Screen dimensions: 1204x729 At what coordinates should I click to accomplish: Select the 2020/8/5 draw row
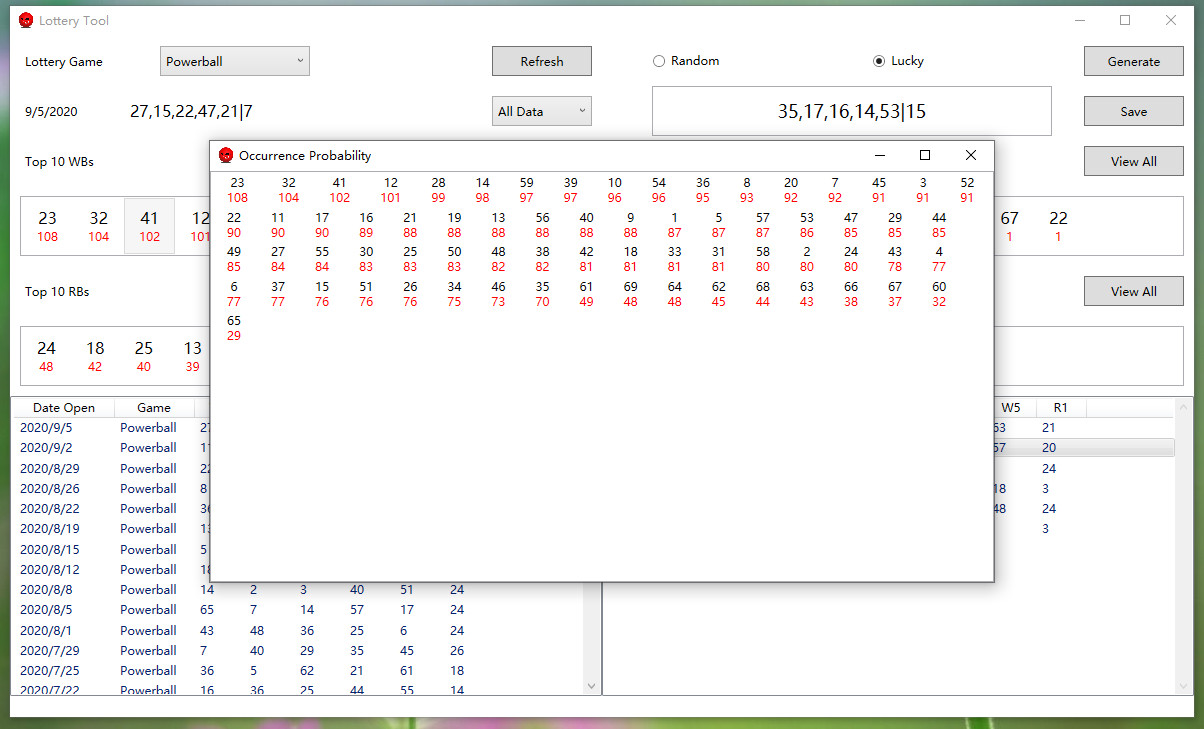[x=297, y=609]
